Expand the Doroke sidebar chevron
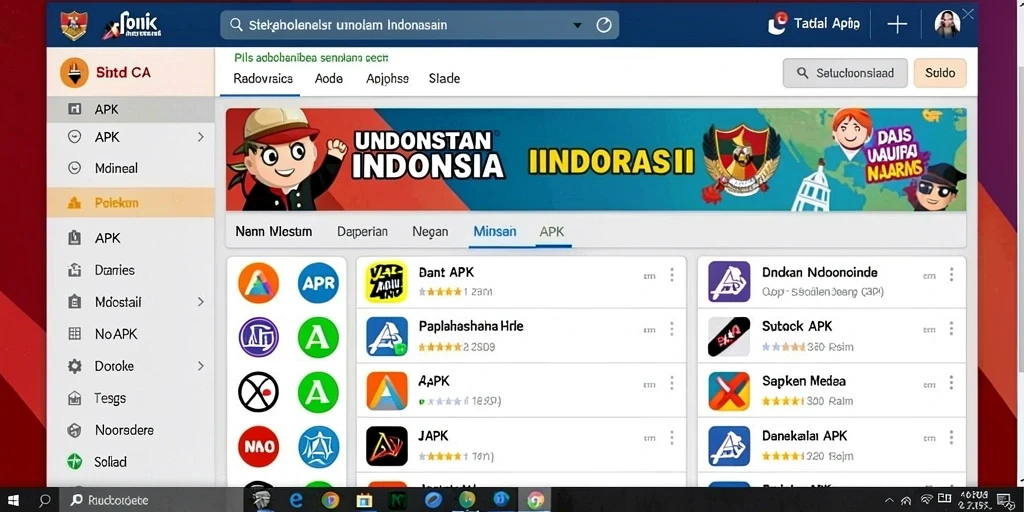Viewport: 1024px width, 512px height. 200,366
